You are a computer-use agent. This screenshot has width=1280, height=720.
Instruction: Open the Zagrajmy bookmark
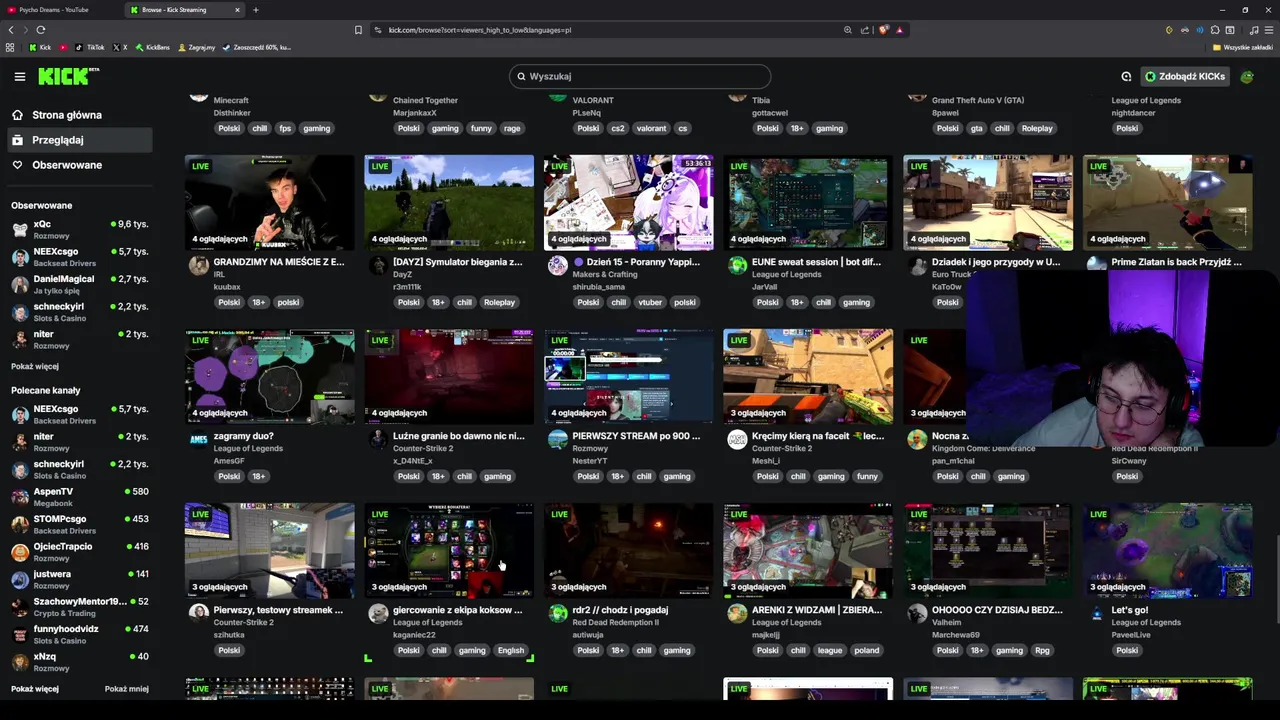pos(196,47)
